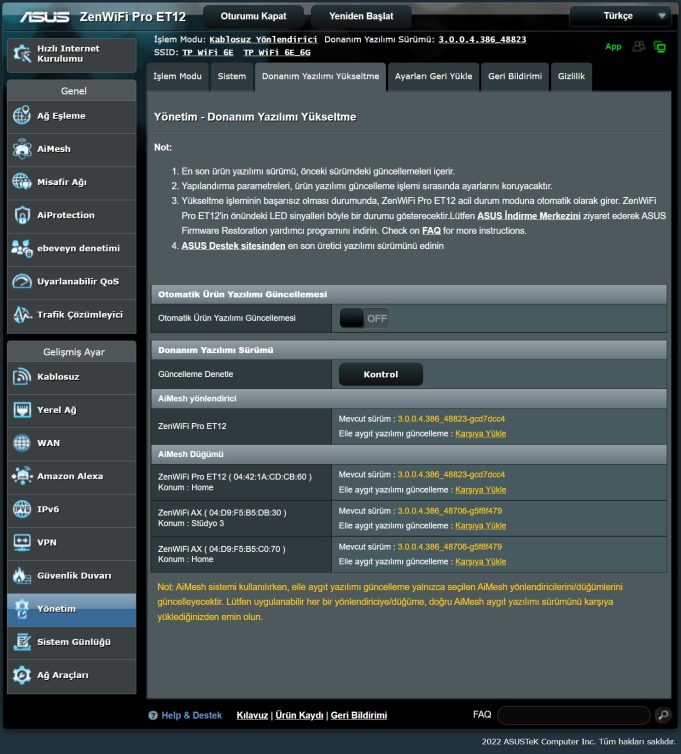The width and height of the screenshot is (681, 754).
Task: Click the Sistem Günlüğü notepad icon
Action: 22,641
